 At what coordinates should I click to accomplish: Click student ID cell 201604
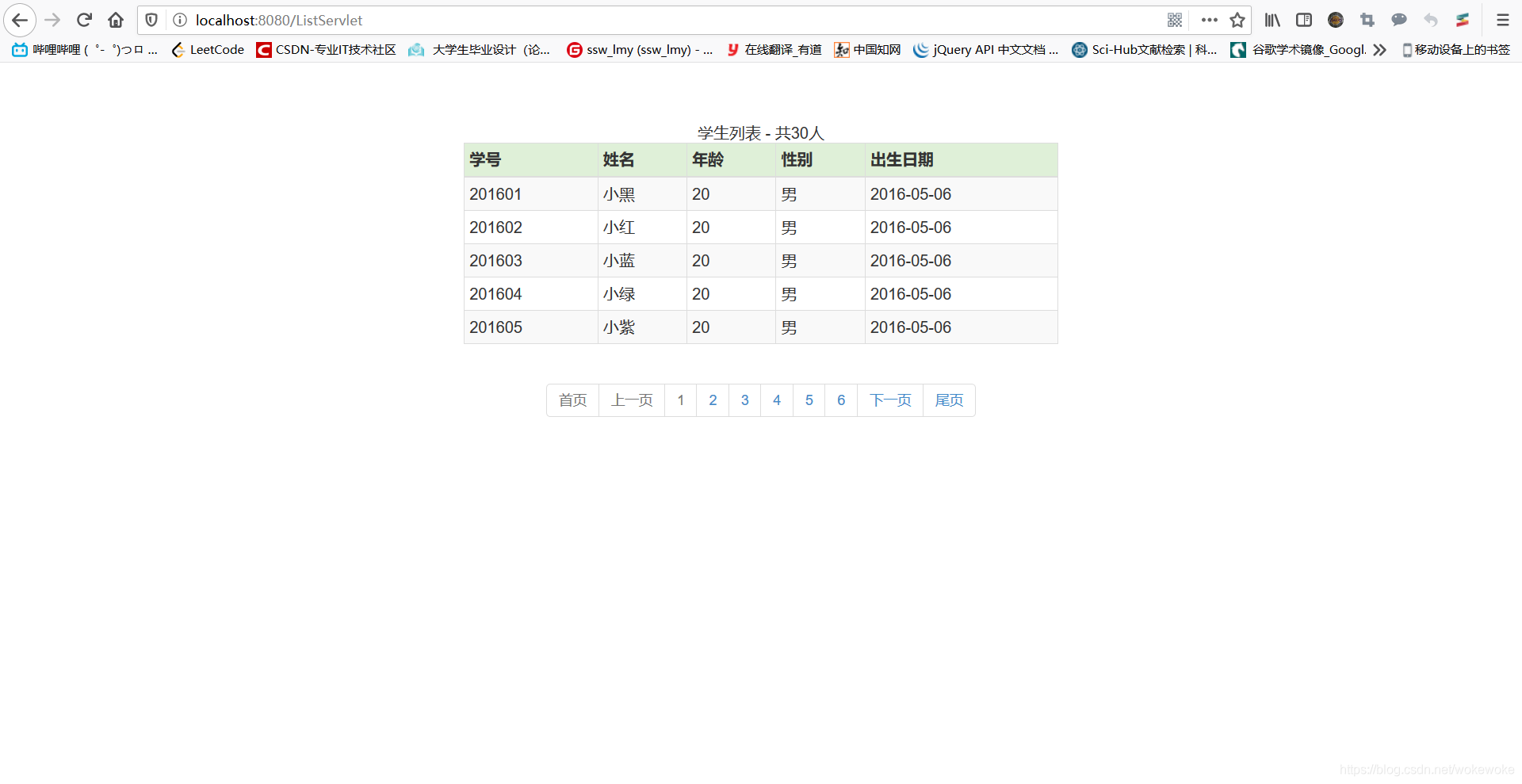[531, 294]
